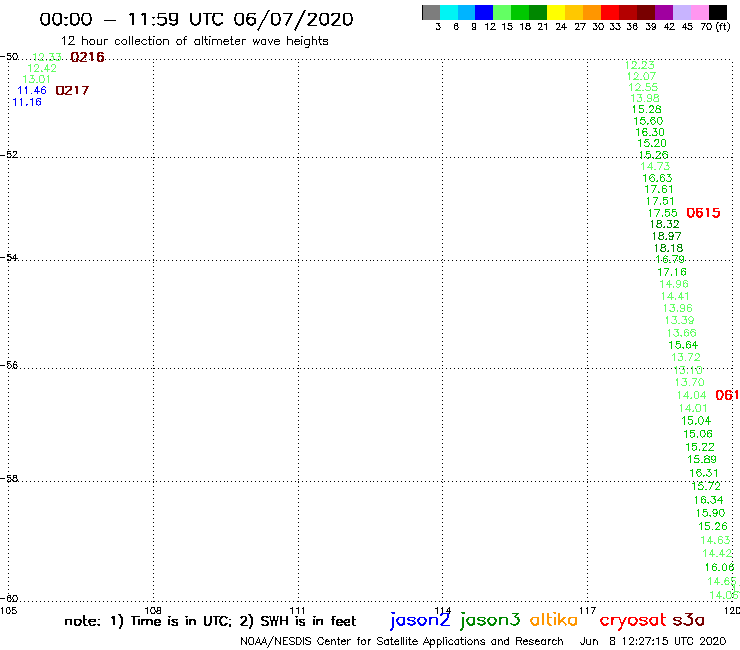Select the 18.97 wave height value
The width and height of the screenshot is (740, 650).
click(666, 236)
